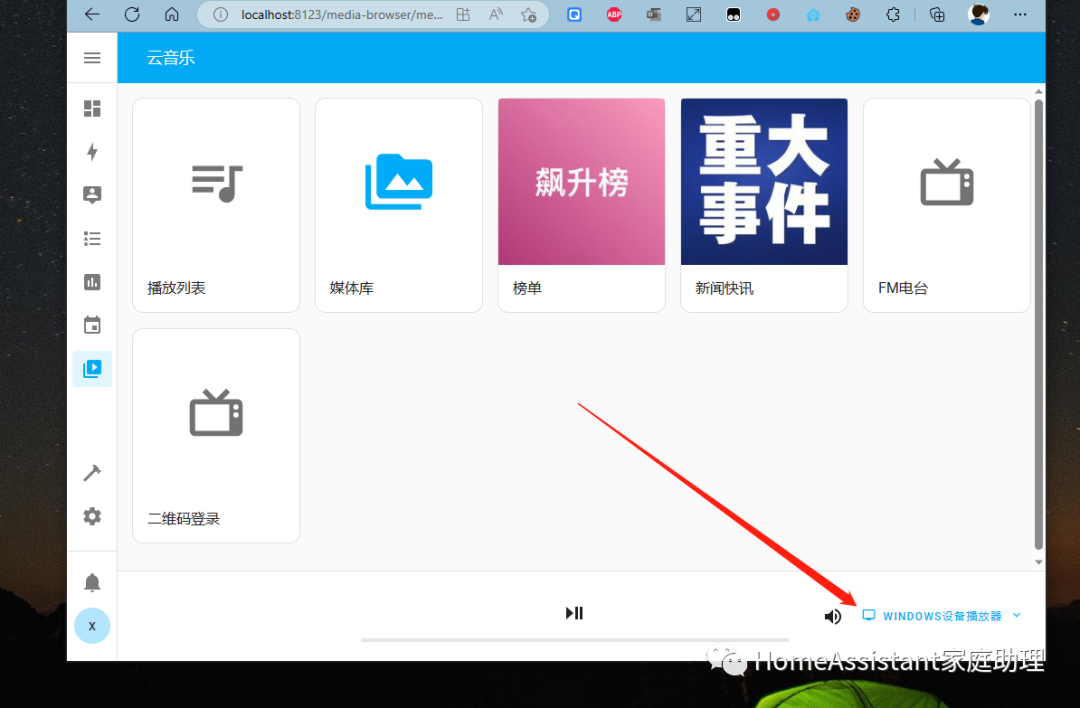Open the Logbook list icon

[92, 238]
